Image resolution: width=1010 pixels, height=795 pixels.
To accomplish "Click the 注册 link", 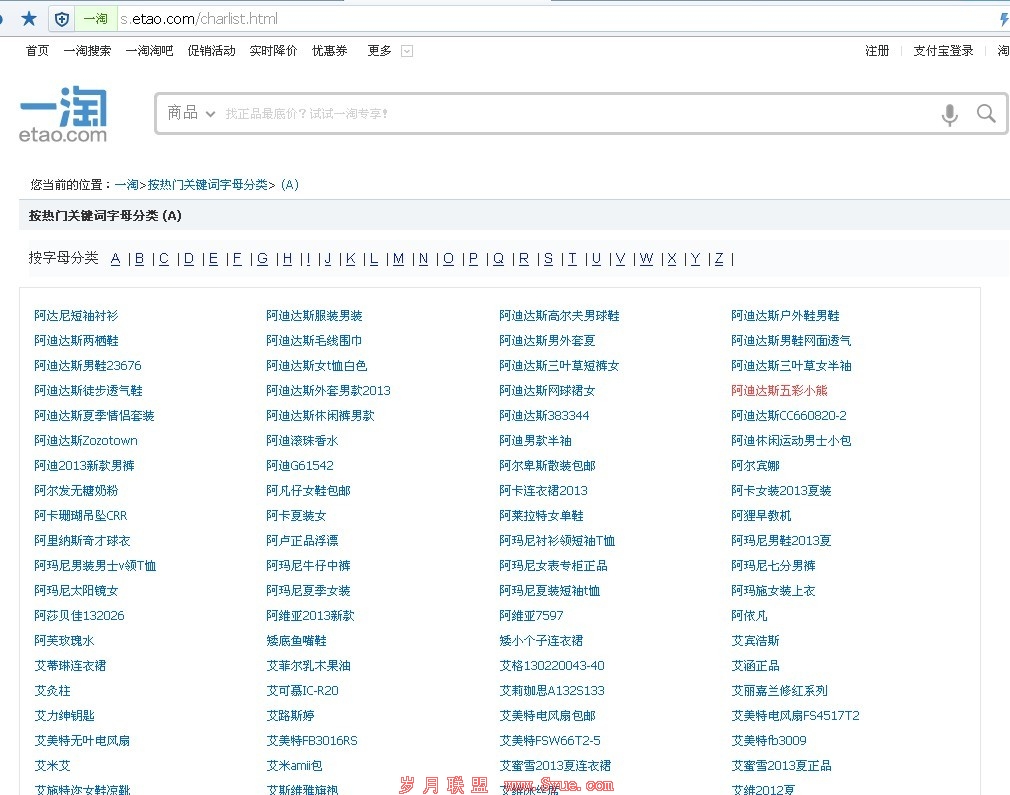I will (x=877, y=51).
